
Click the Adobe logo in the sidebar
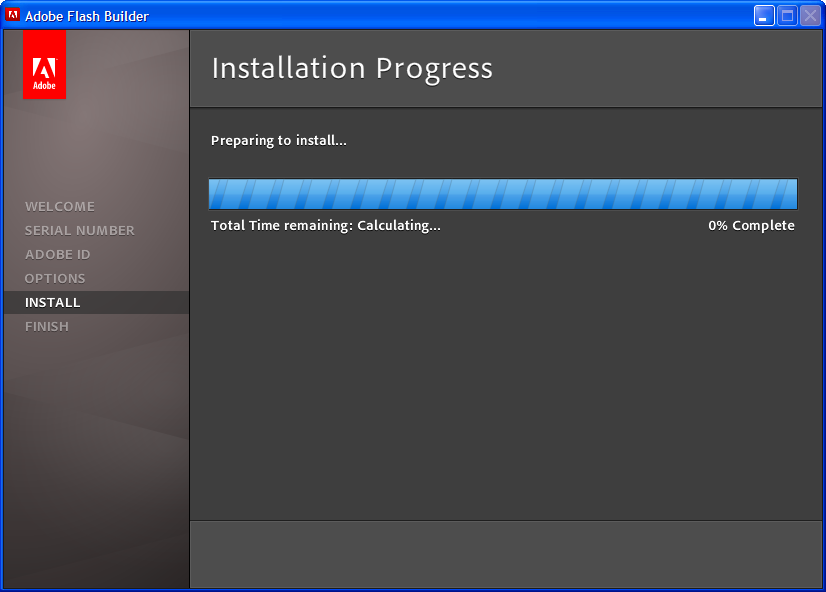(x=44, y=64)
